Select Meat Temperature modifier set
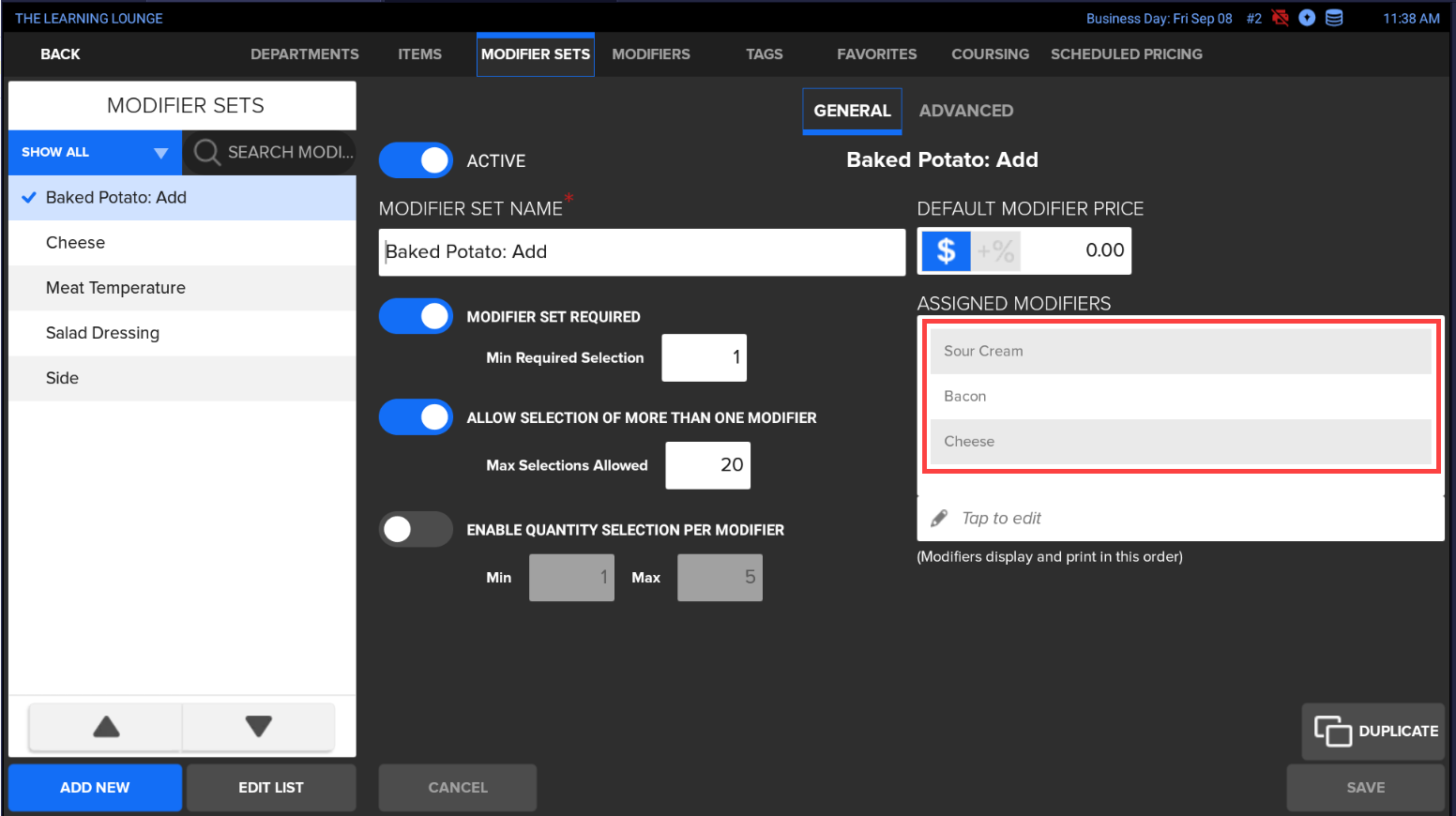Image resolution: width=1456 pixels, height=816 pixels. pos(115,288)
